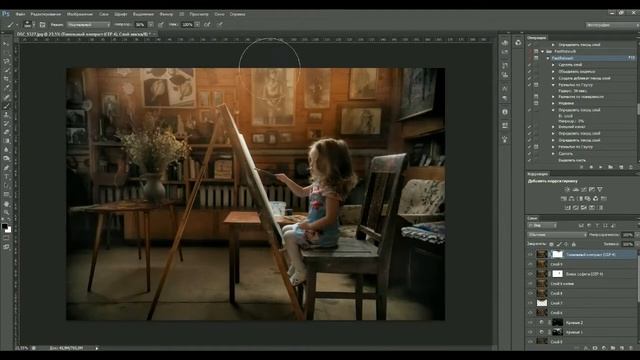The height and width of the screenshot is (360, 640).
Task: Collapse the FastRetouch action set
Action: tap(542, 51)
